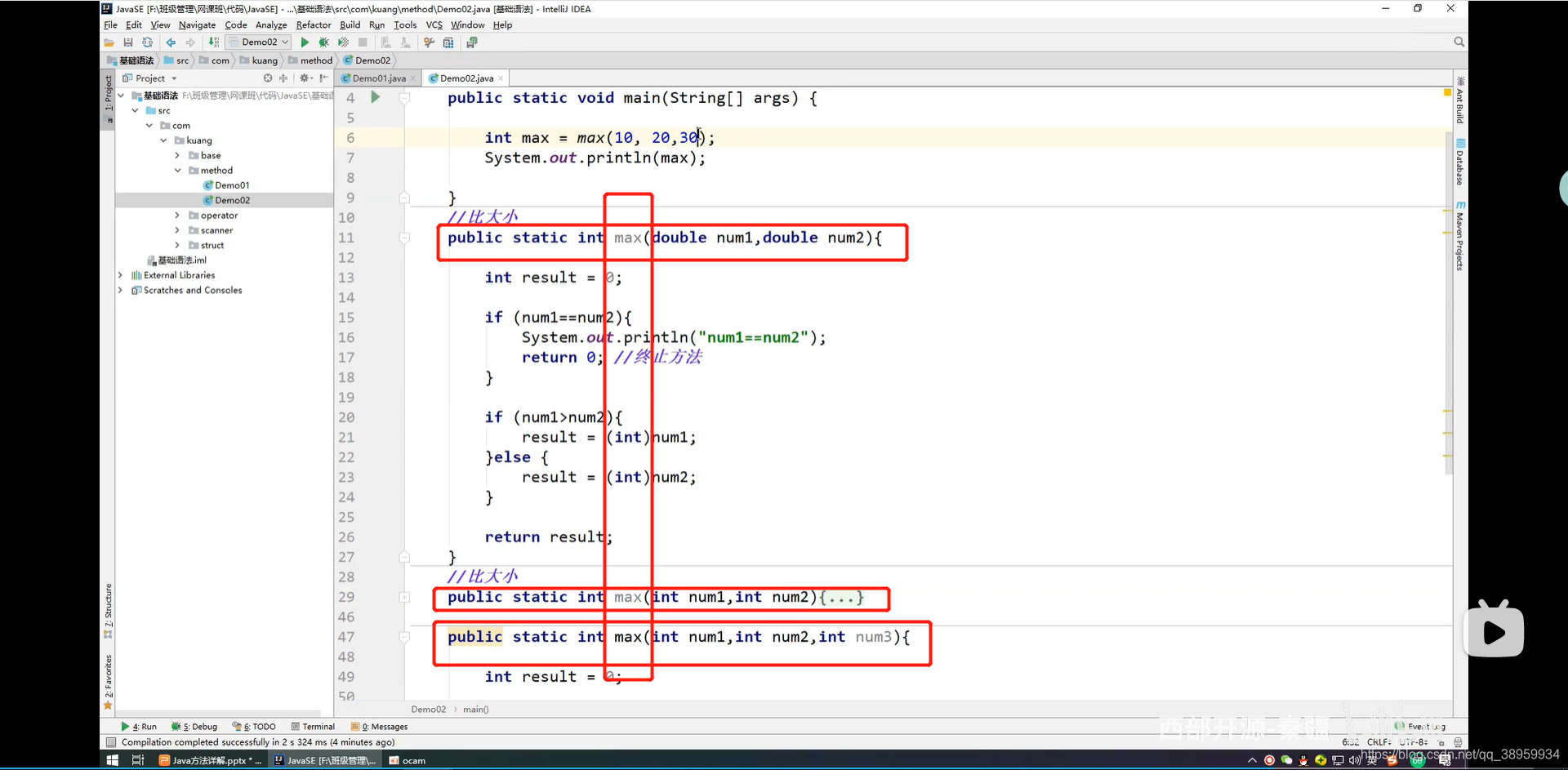Toggle the Debug tool window button

click(194, 726)
